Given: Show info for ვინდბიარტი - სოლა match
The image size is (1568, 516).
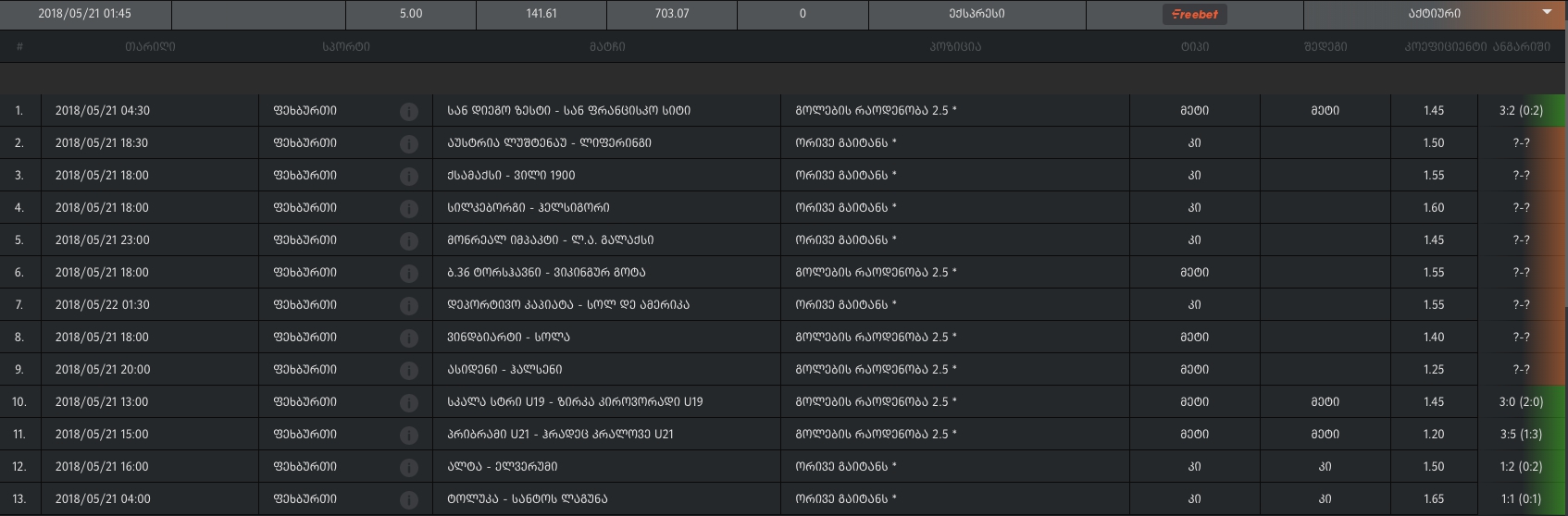Looking at the screenshot, I should 408,338.
